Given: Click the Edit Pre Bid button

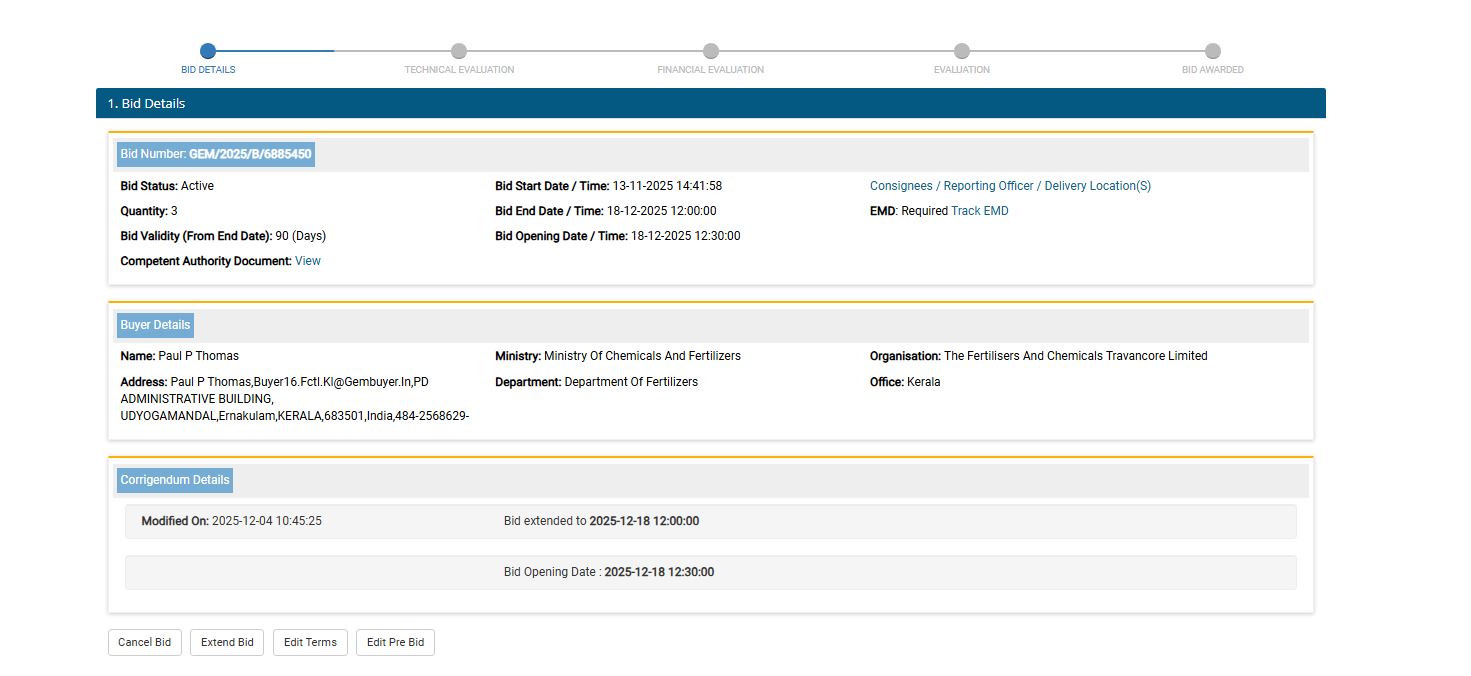Looking at the screenshot, I should click(395, 642).
